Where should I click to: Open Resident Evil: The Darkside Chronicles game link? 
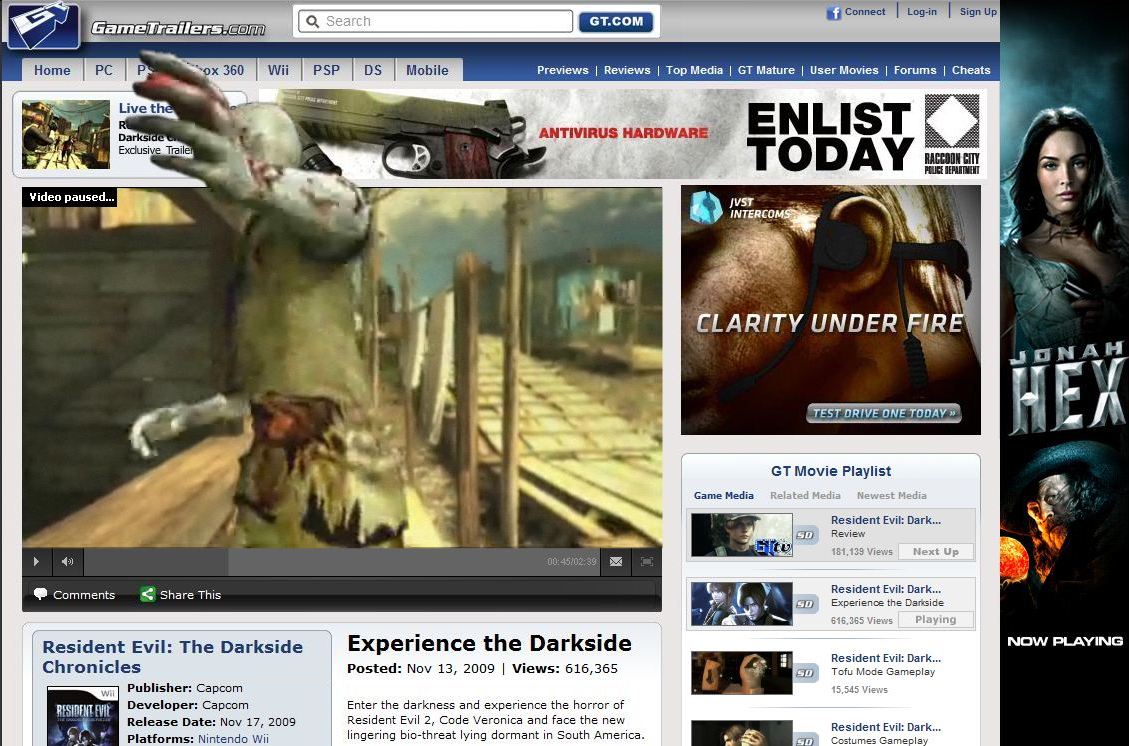[173, 657]
